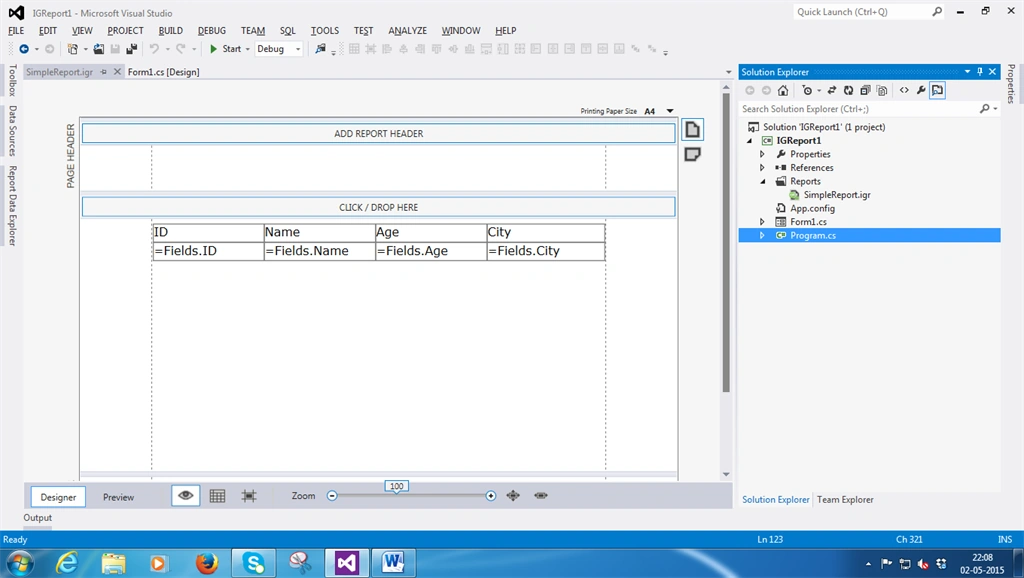Click the ADD REPORT HEADER button
This screenshot has width=1024, height=578.
[x=379, y=133]
